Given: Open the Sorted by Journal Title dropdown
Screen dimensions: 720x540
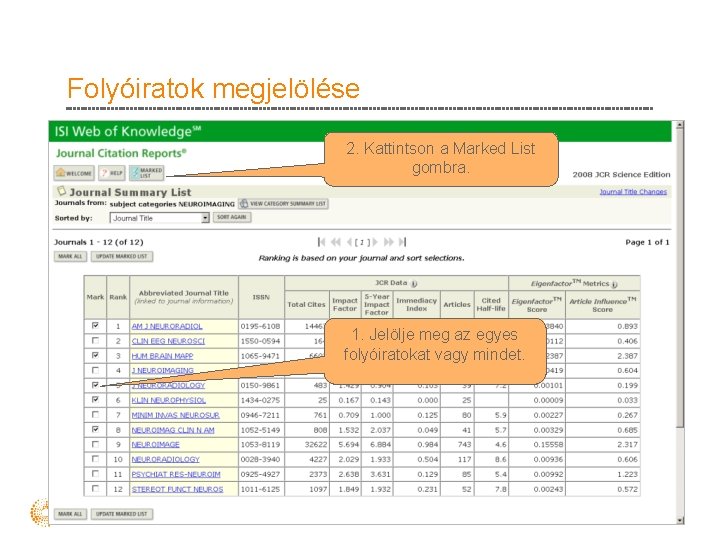Looking at the screenshot, I should 159,218.
